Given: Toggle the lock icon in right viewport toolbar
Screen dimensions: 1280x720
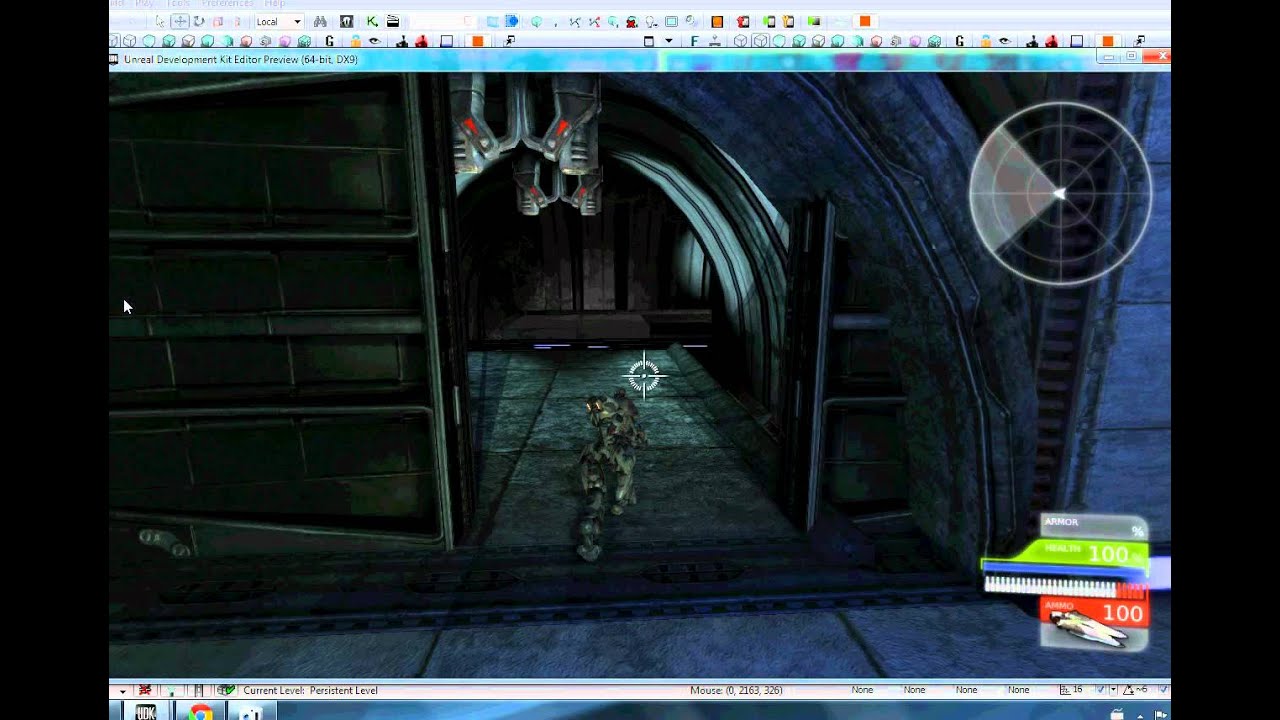Looking at the screenshot, I should pyautogui.click(x=986, y=41).
